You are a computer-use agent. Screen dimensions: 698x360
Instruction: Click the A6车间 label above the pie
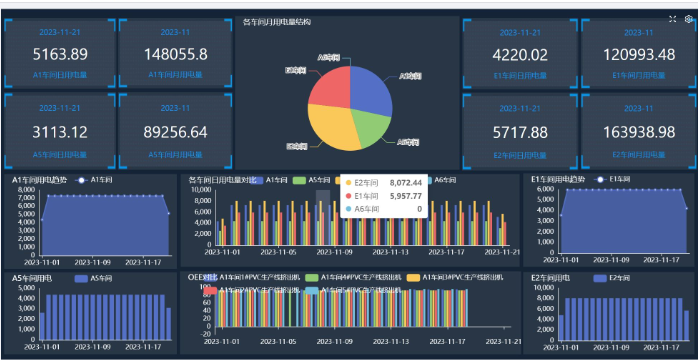coord(329,58)
